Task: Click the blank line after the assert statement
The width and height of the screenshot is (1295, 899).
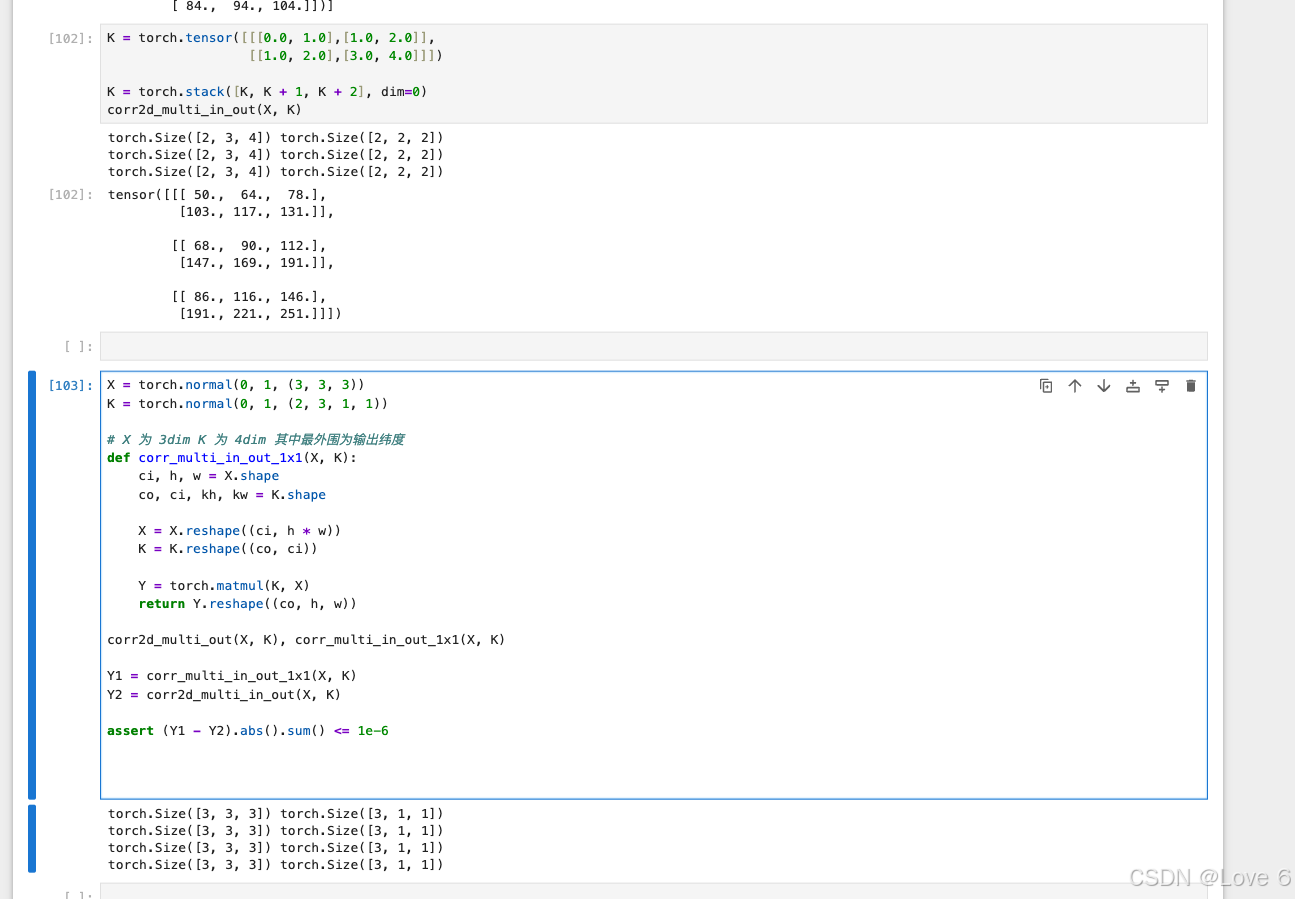Action: click(654, 749)
